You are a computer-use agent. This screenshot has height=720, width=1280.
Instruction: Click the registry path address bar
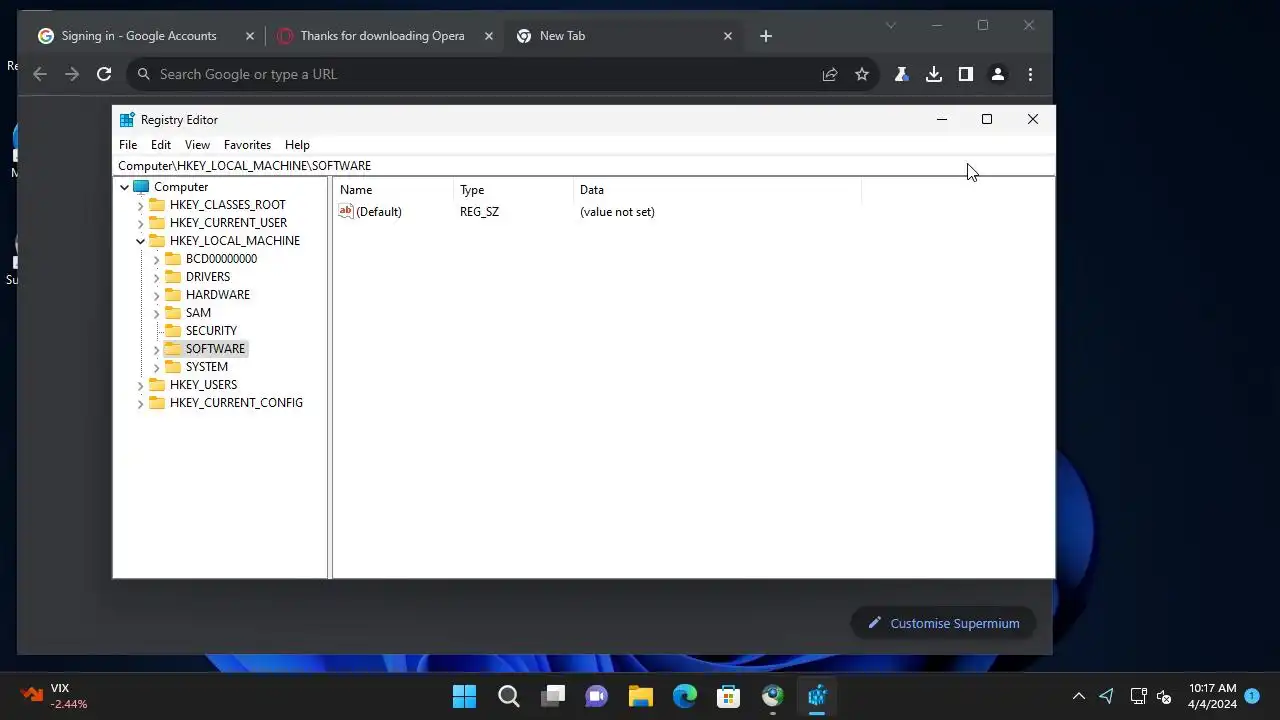tap(584, 166)
